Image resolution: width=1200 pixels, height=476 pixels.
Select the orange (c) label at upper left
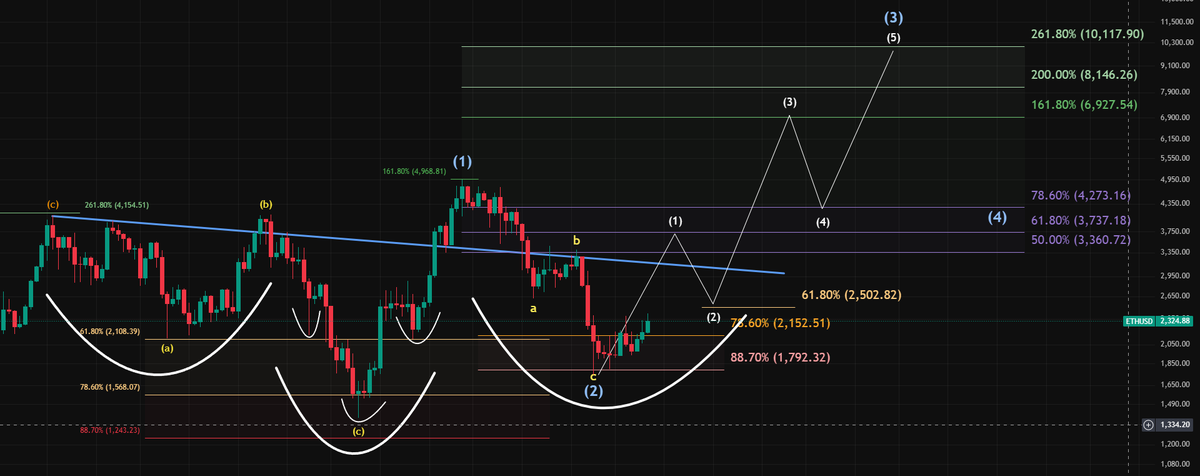(x=54, y=205)
